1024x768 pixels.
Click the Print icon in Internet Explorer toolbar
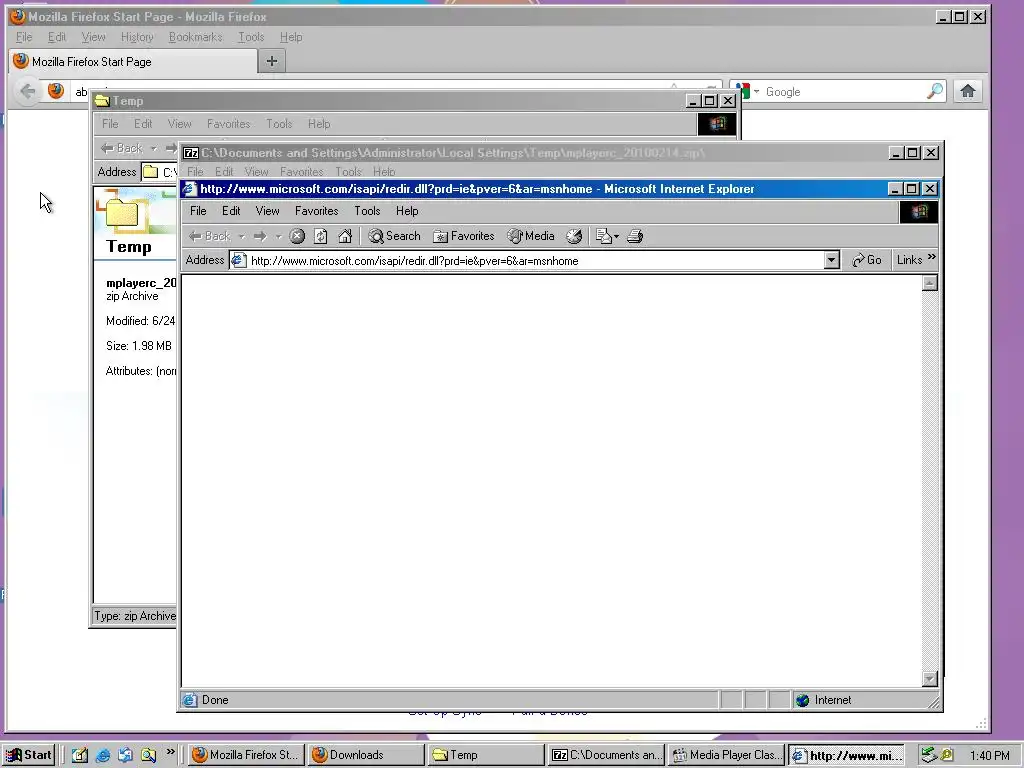635,236
